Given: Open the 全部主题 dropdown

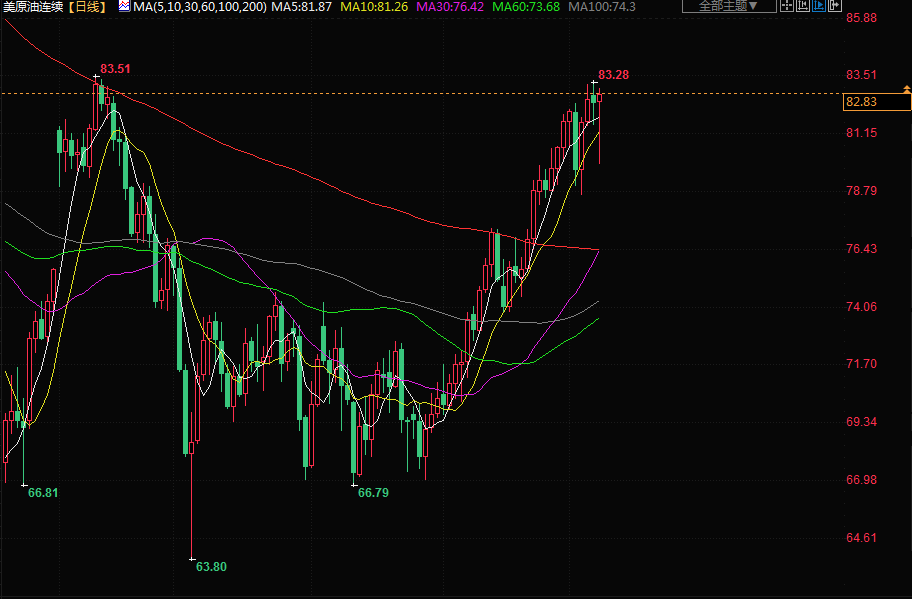Looking at the screenshot, I should [x=729, y=6].
